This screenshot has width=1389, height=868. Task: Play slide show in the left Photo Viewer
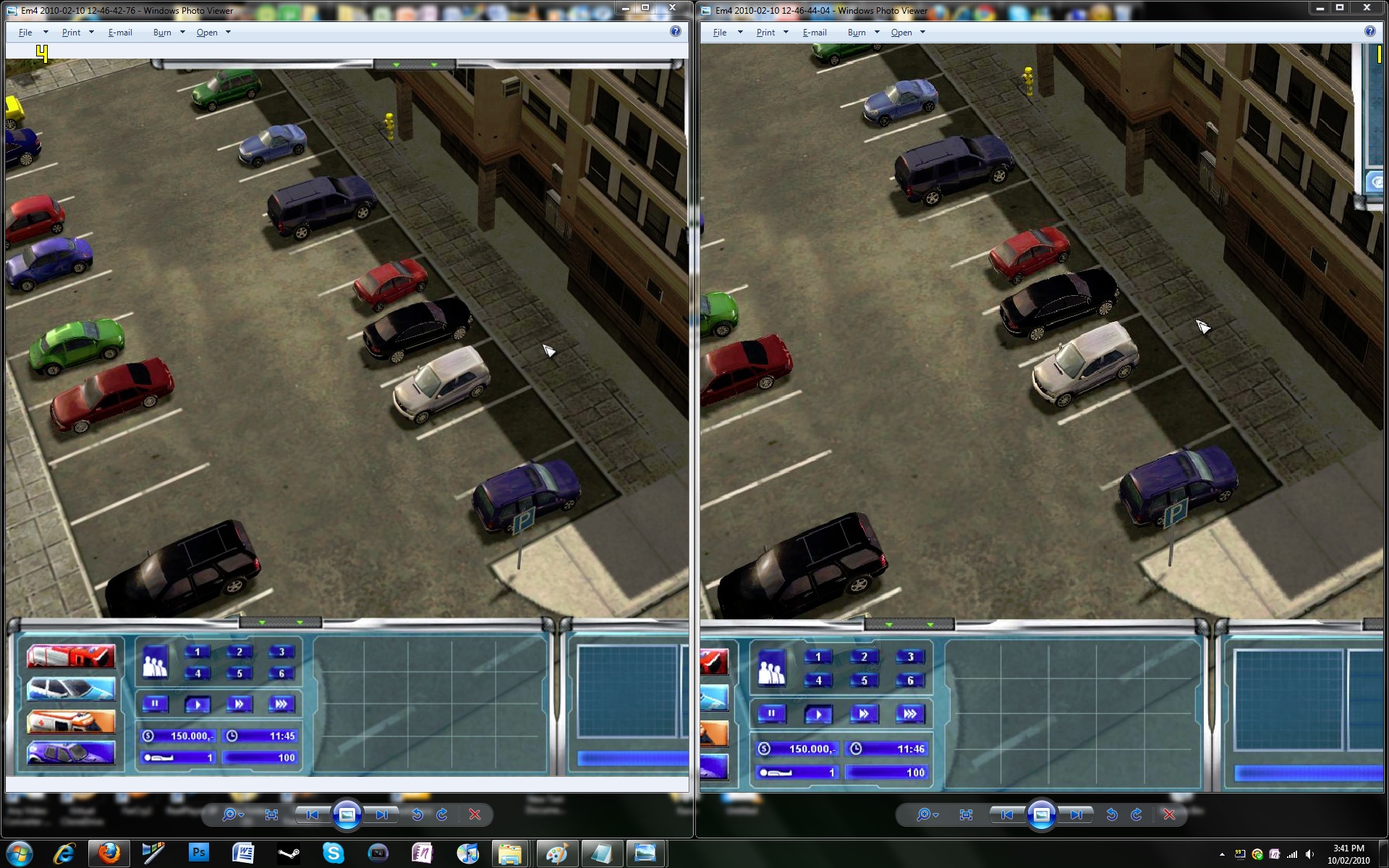(x=347, y=815)
